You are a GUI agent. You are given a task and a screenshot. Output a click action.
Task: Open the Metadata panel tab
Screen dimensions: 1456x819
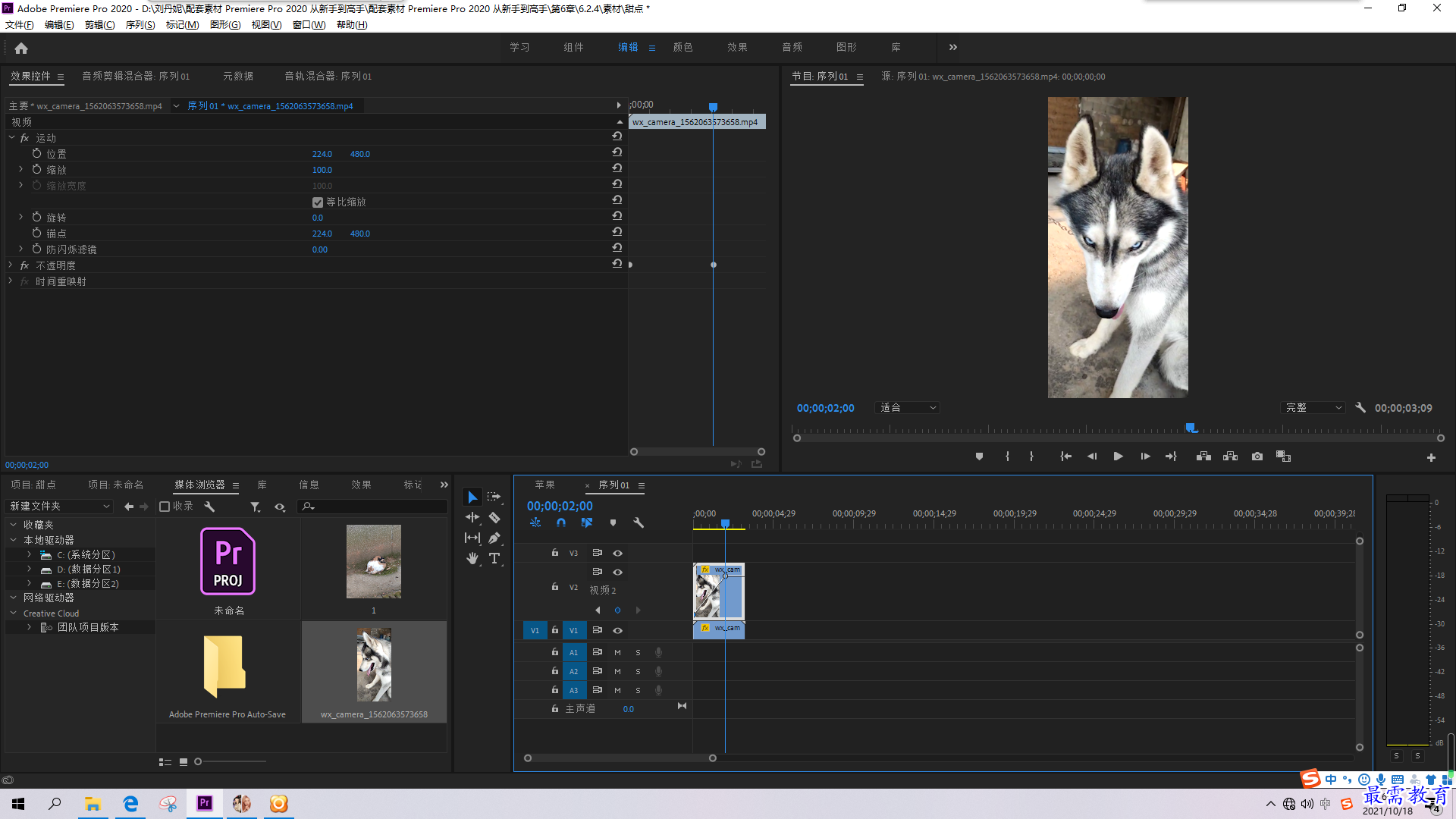[x=238, y=77]
